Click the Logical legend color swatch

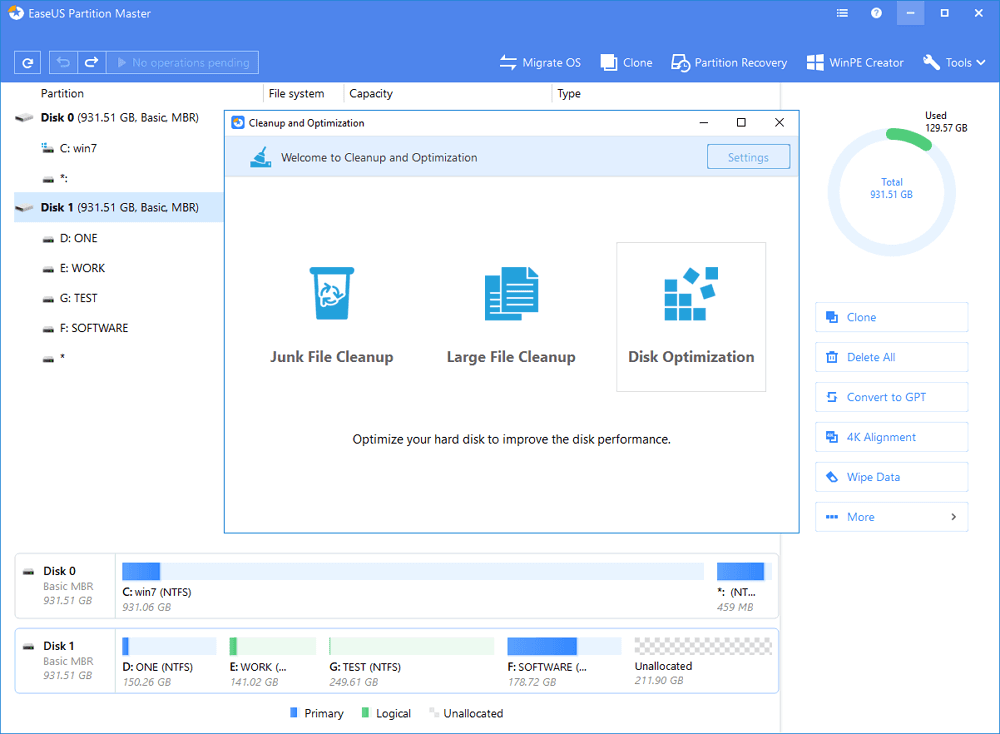tap(365, 712)
